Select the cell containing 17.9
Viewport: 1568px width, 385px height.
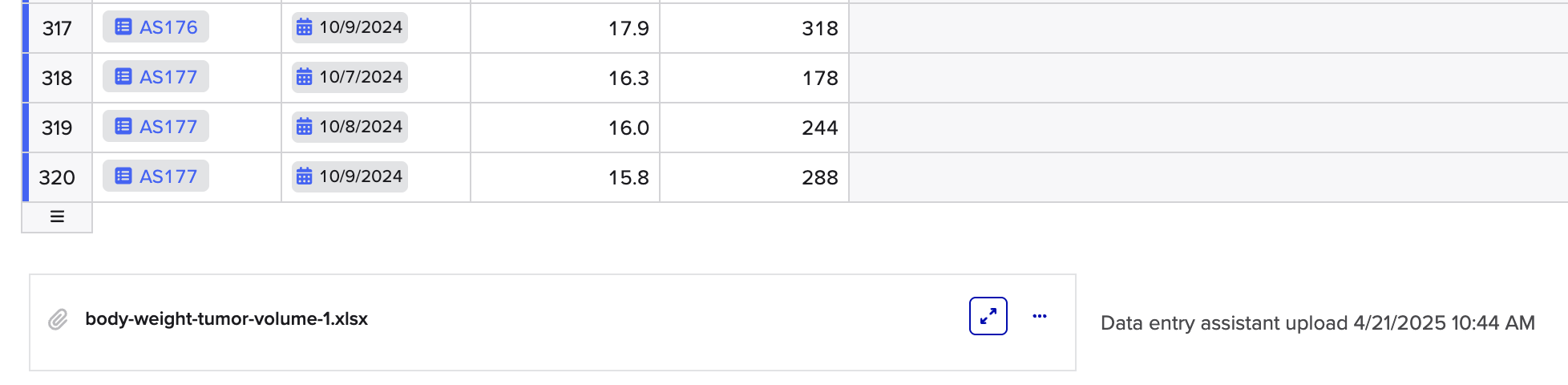point(565,28)
